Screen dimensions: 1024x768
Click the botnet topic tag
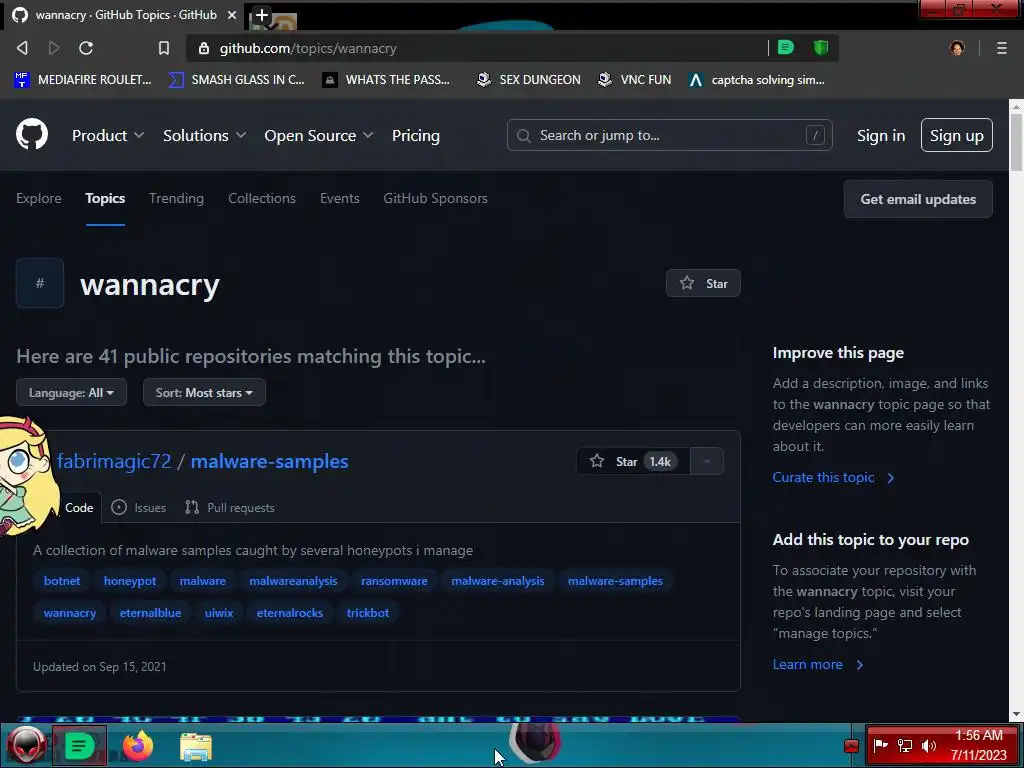click(x=62, y=581)
